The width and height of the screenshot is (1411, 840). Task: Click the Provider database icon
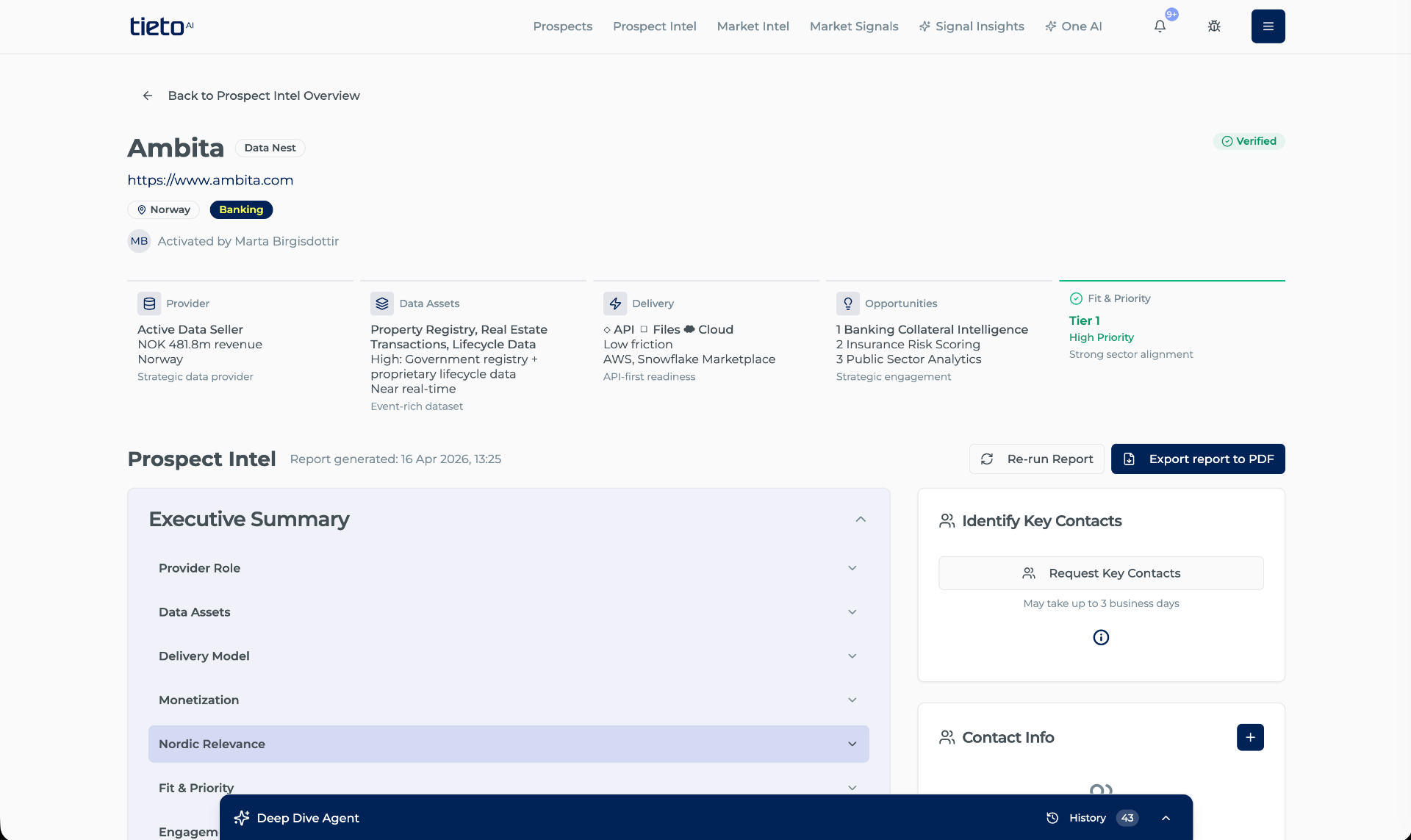coord(149,304)
